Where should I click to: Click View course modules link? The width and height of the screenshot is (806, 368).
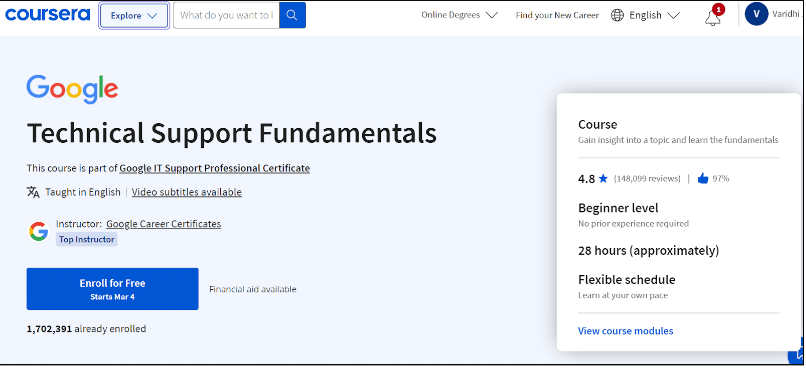tap(626, 331)
